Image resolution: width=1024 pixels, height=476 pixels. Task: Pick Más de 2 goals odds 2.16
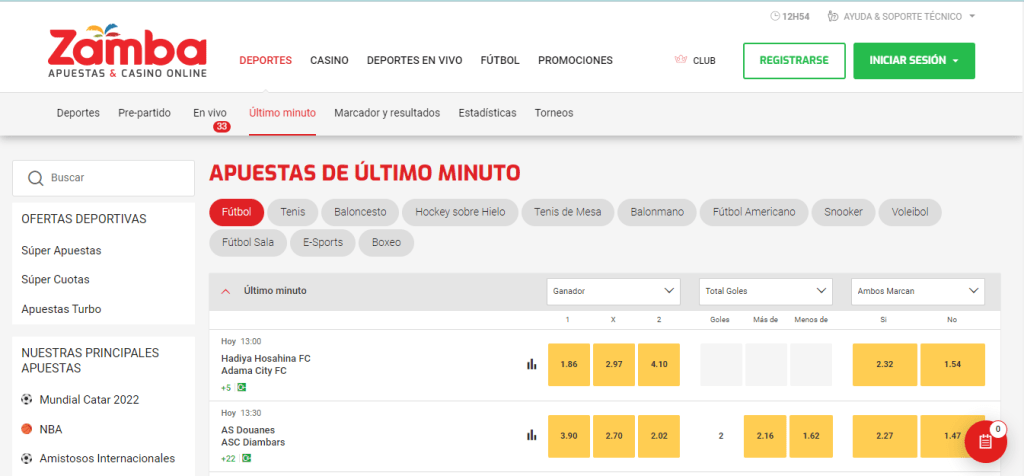[765, 436]
